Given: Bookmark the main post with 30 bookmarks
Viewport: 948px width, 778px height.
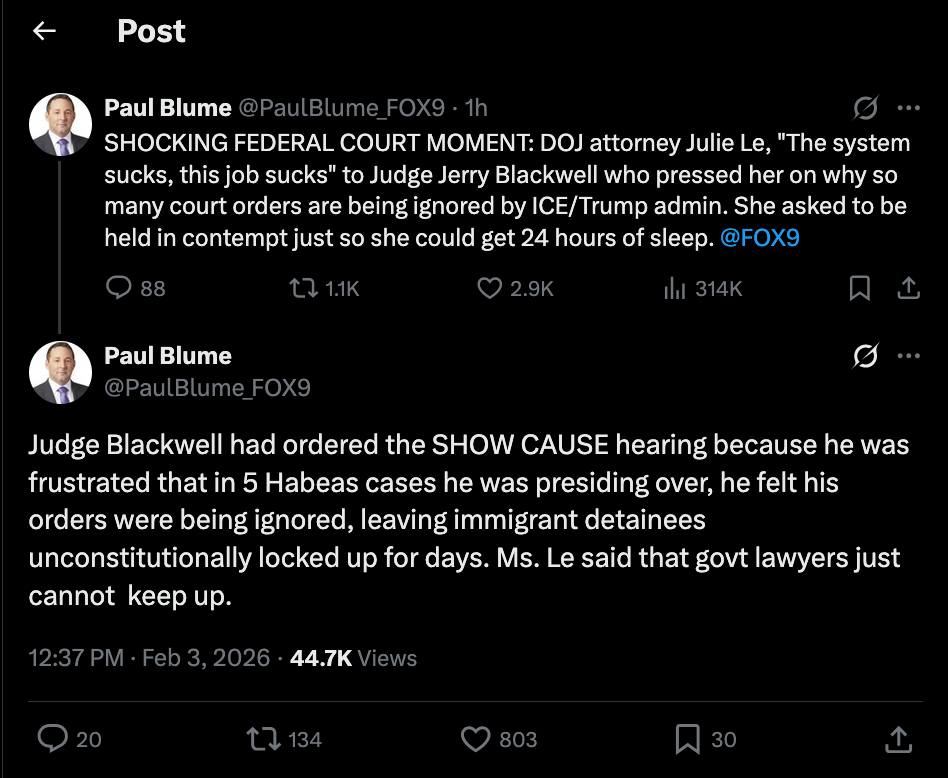Looking at the screenshot, I should point(687,739).
